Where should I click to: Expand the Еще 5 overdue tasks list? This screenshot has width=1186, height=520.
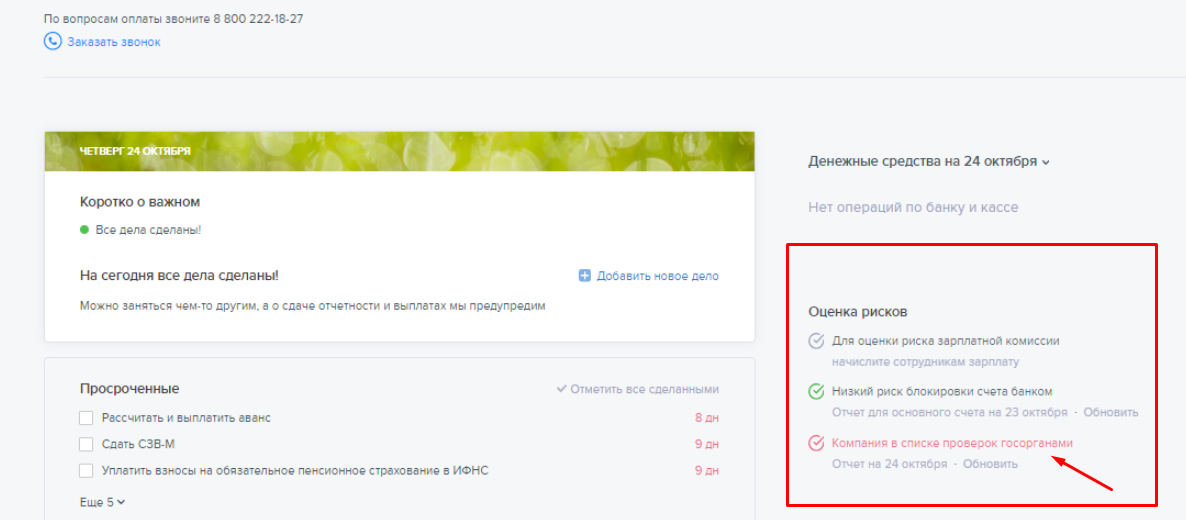click(x=102, y=502)
